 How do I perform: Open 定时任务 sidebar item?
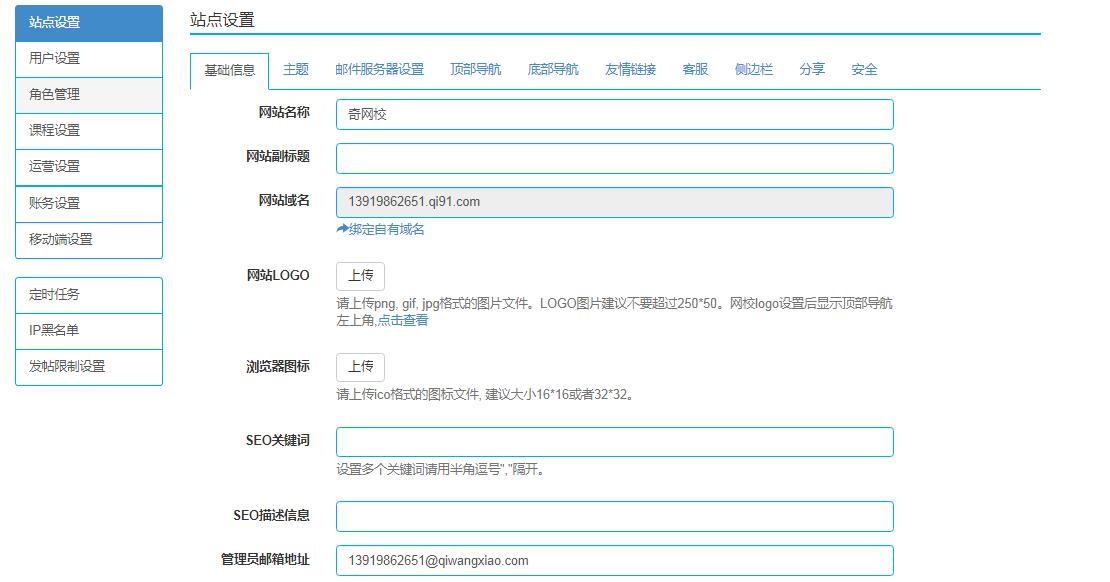[x=88, y=295]
